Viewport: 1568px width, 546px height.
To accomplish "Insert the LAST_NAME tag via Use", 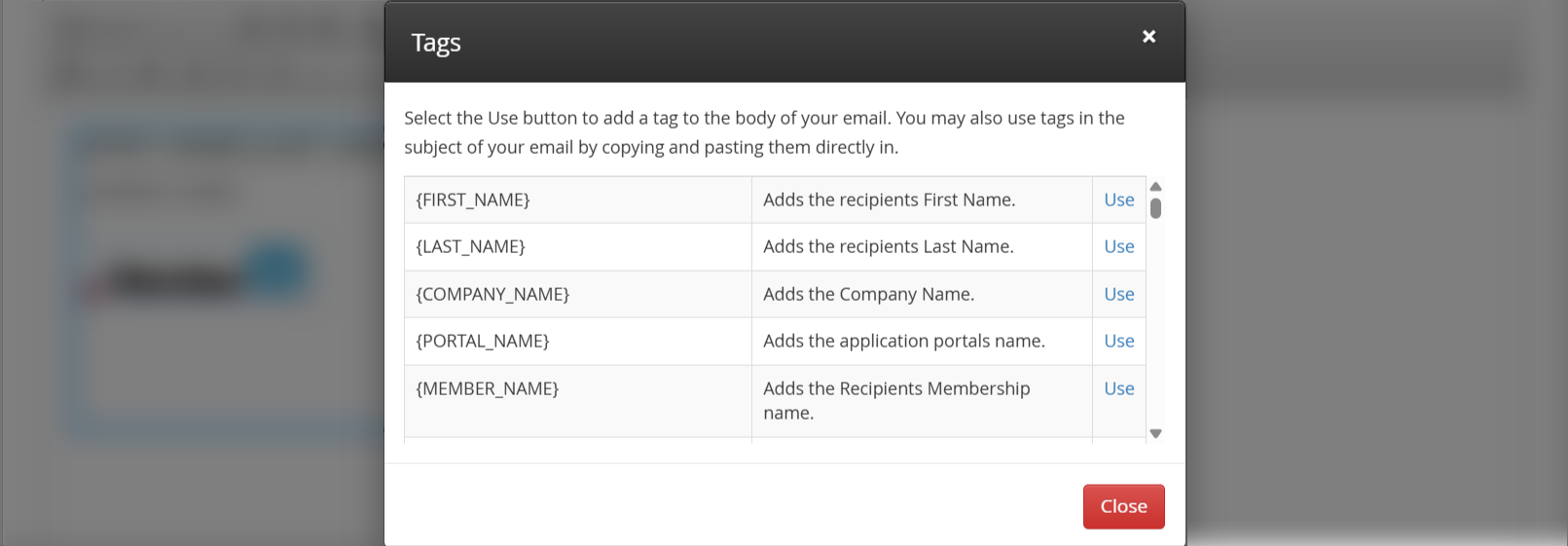I will tap(1118, 247).
